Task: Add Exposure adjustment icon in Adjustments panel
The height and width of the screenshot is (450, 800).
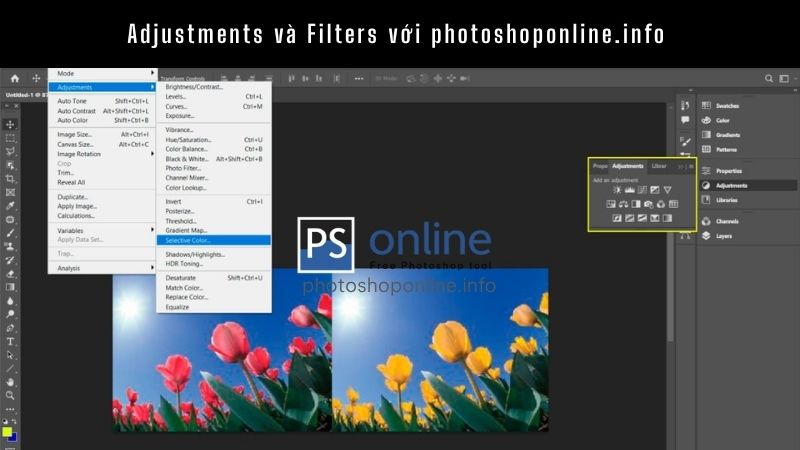Action: [655, 190]
